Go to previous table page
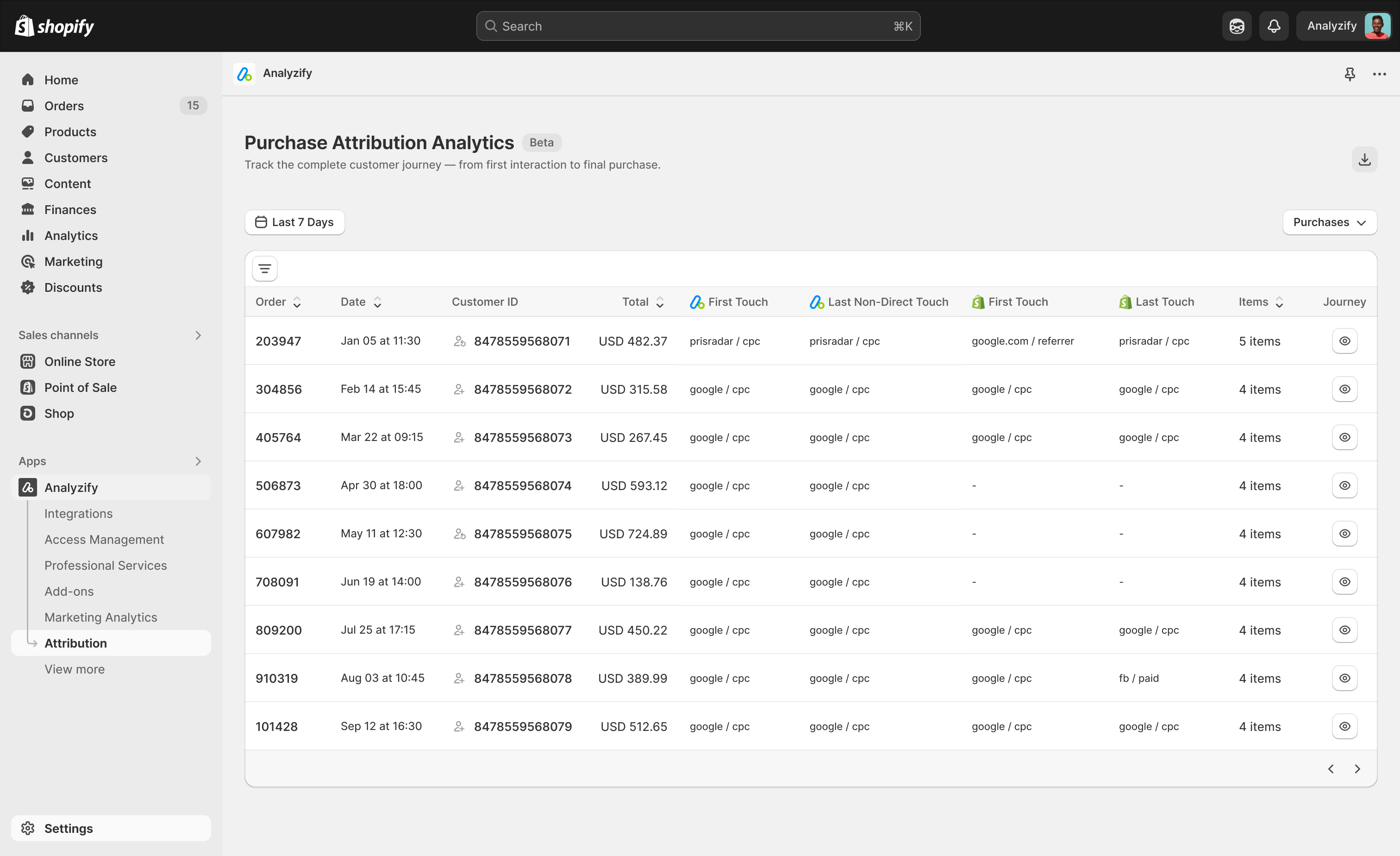 coord(1331,768)
